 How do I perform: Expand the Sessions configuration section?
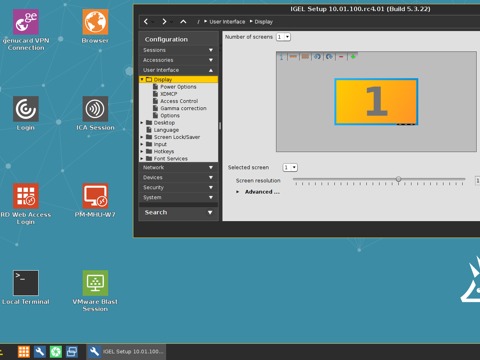178,50
